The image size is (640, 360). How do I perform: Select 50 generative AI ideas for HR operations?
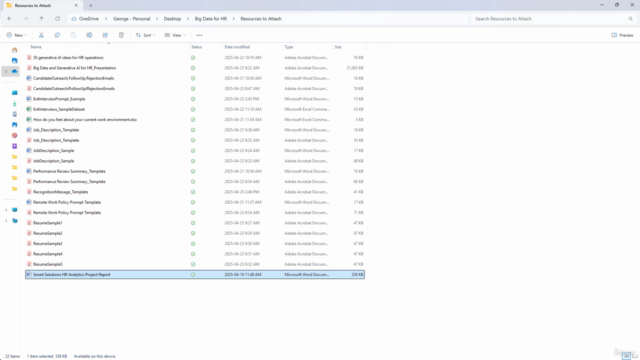tap(68, 58)
